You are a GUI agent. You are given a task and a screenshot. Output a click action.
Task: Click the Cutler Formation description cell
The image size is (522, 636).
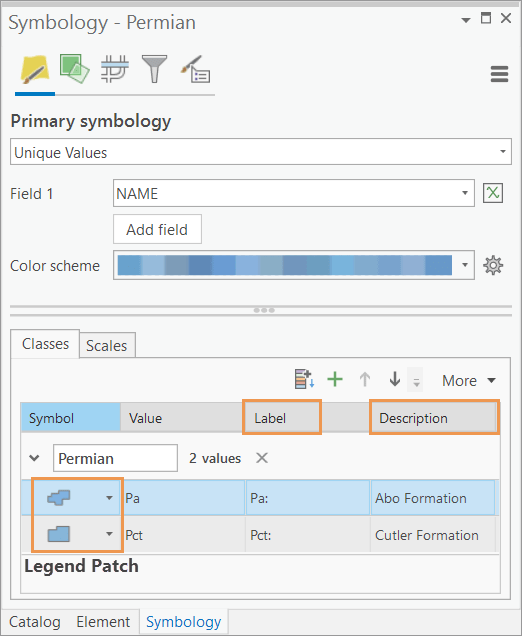pyautogui.click(x=433, y=534)
